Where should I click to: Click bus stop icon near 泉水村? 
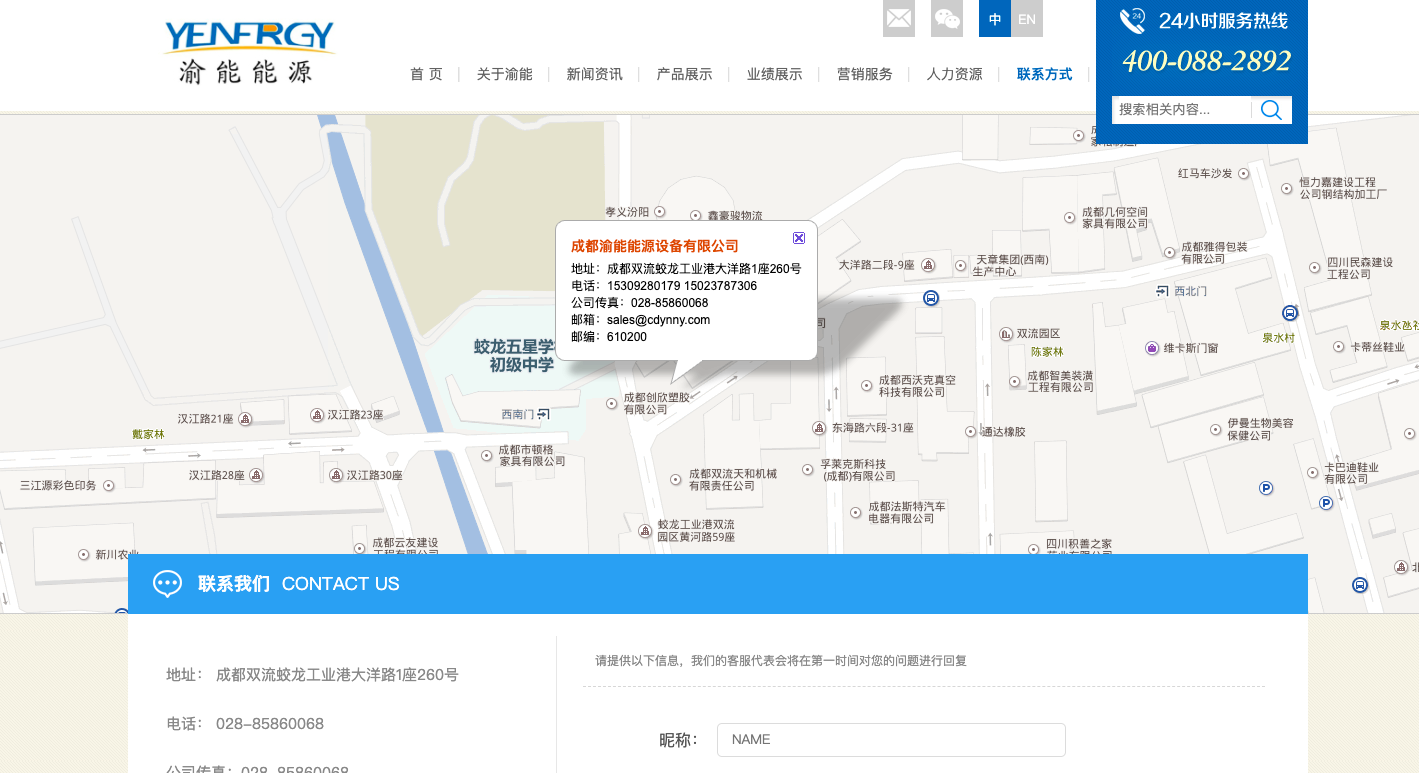pyautogui.click(x=1289, y=313)
